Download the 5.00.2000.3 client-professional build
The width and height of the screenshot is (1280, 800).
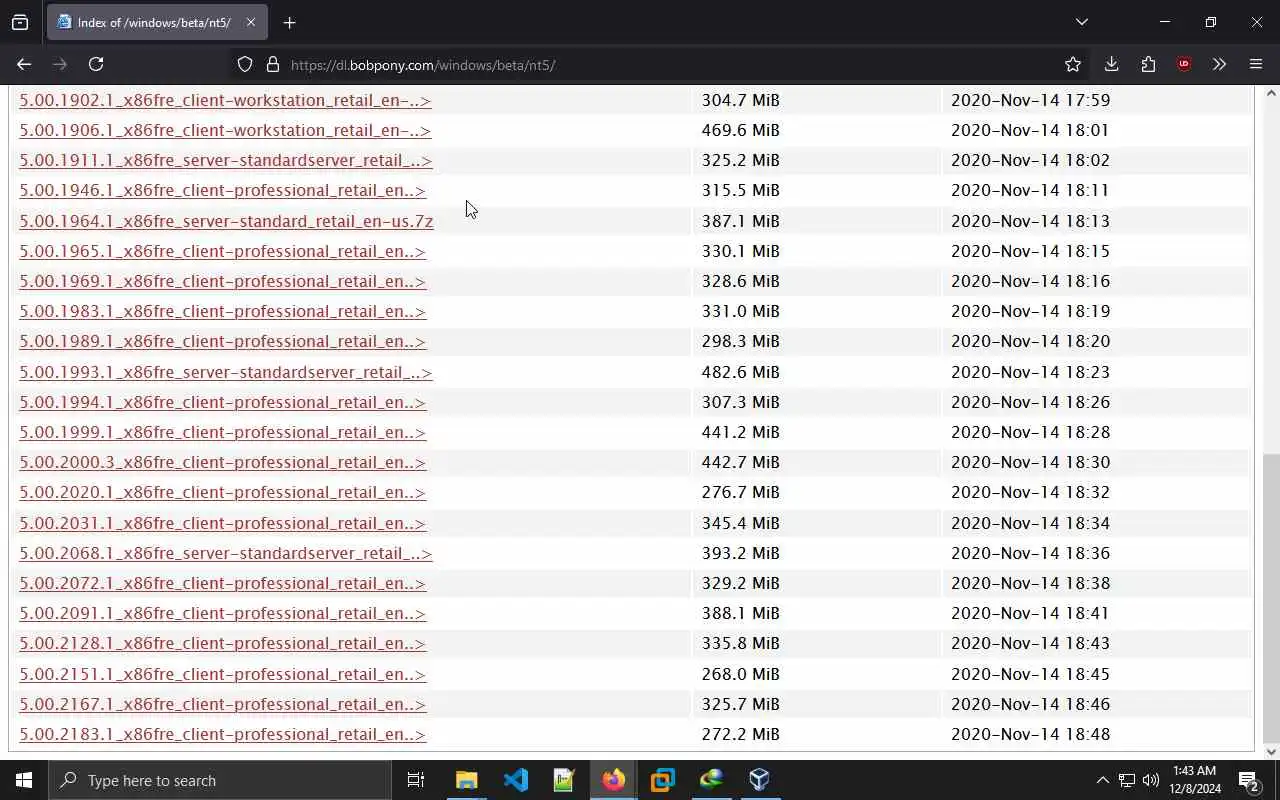222,462
